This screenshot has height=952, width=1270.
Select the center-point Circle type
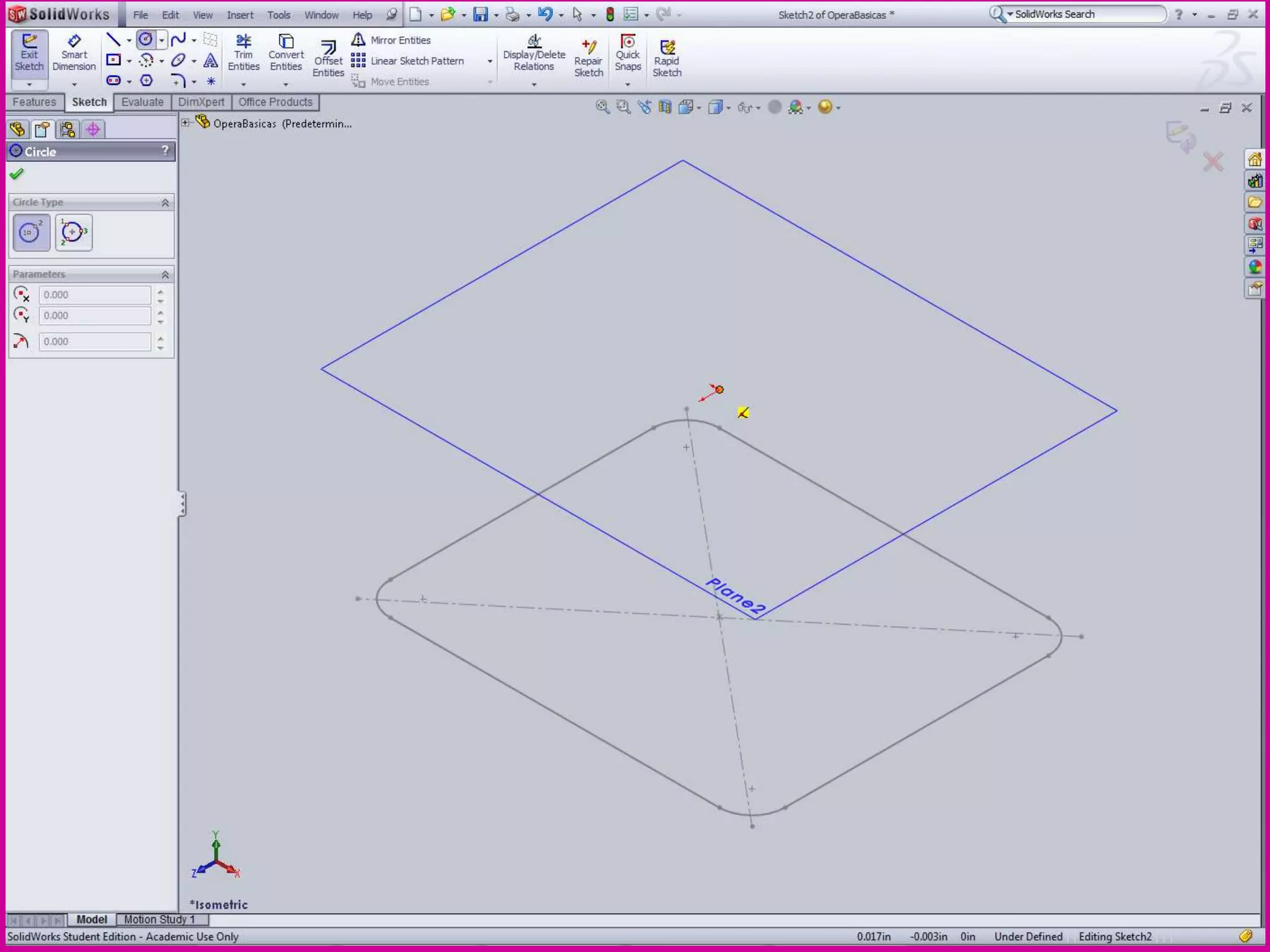[x=31, y=232]
